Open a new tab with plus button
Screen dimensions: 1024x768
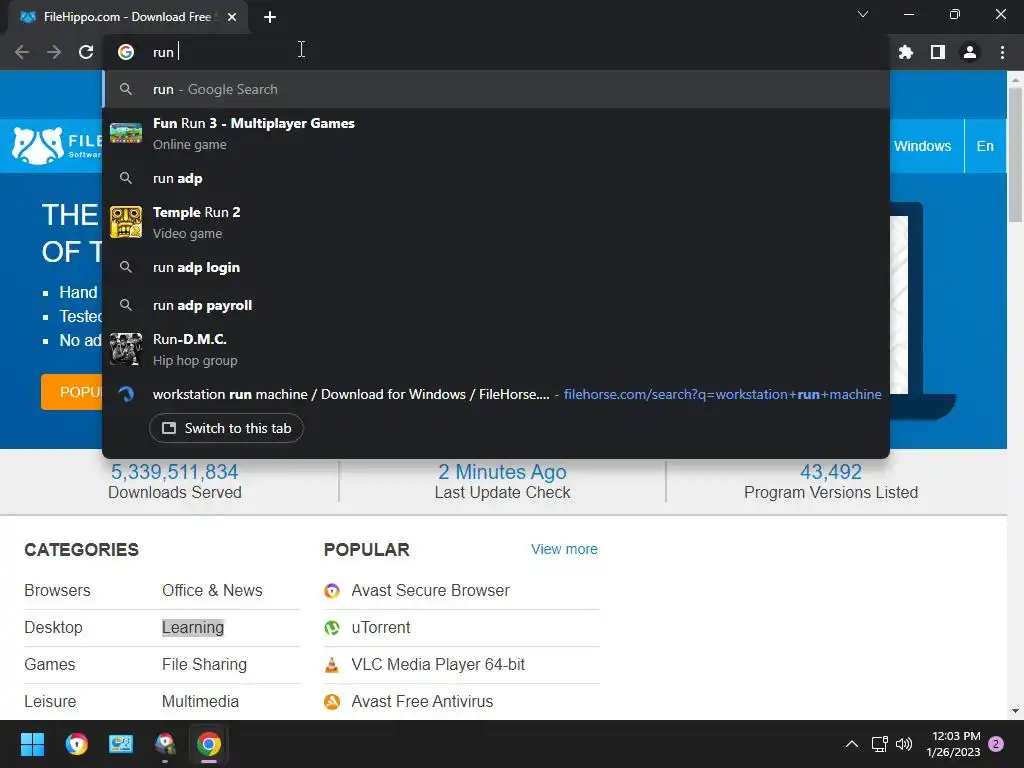(270, 17)
